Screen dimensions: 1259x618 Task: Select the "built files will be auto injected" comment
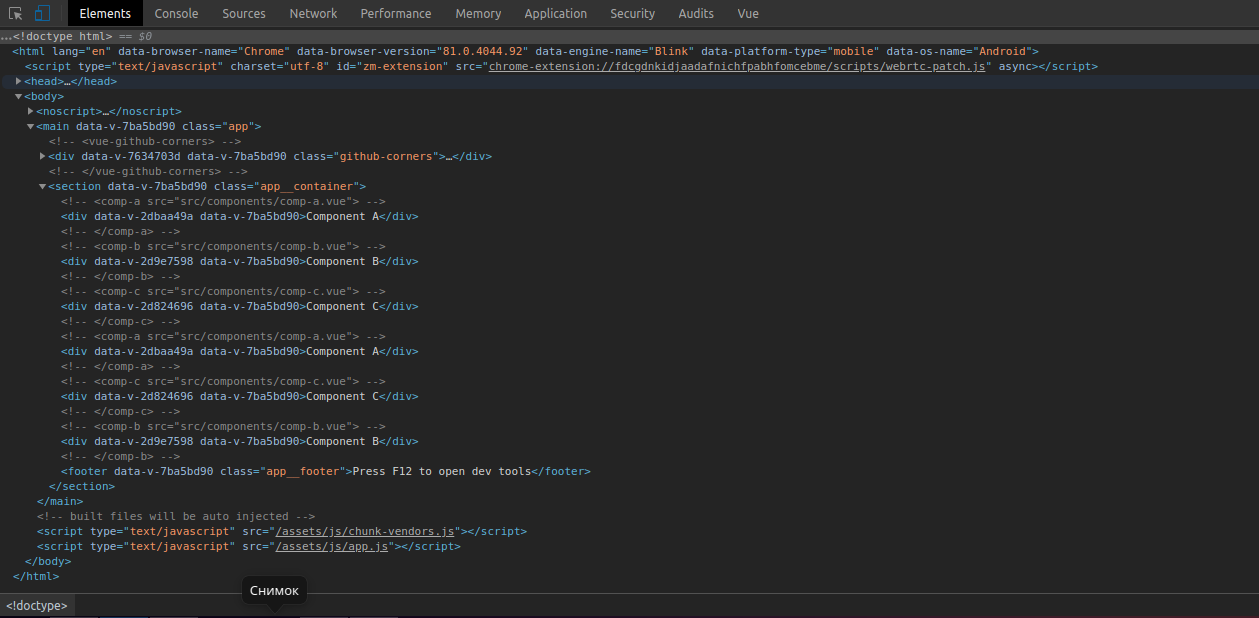tap(176, 516)
